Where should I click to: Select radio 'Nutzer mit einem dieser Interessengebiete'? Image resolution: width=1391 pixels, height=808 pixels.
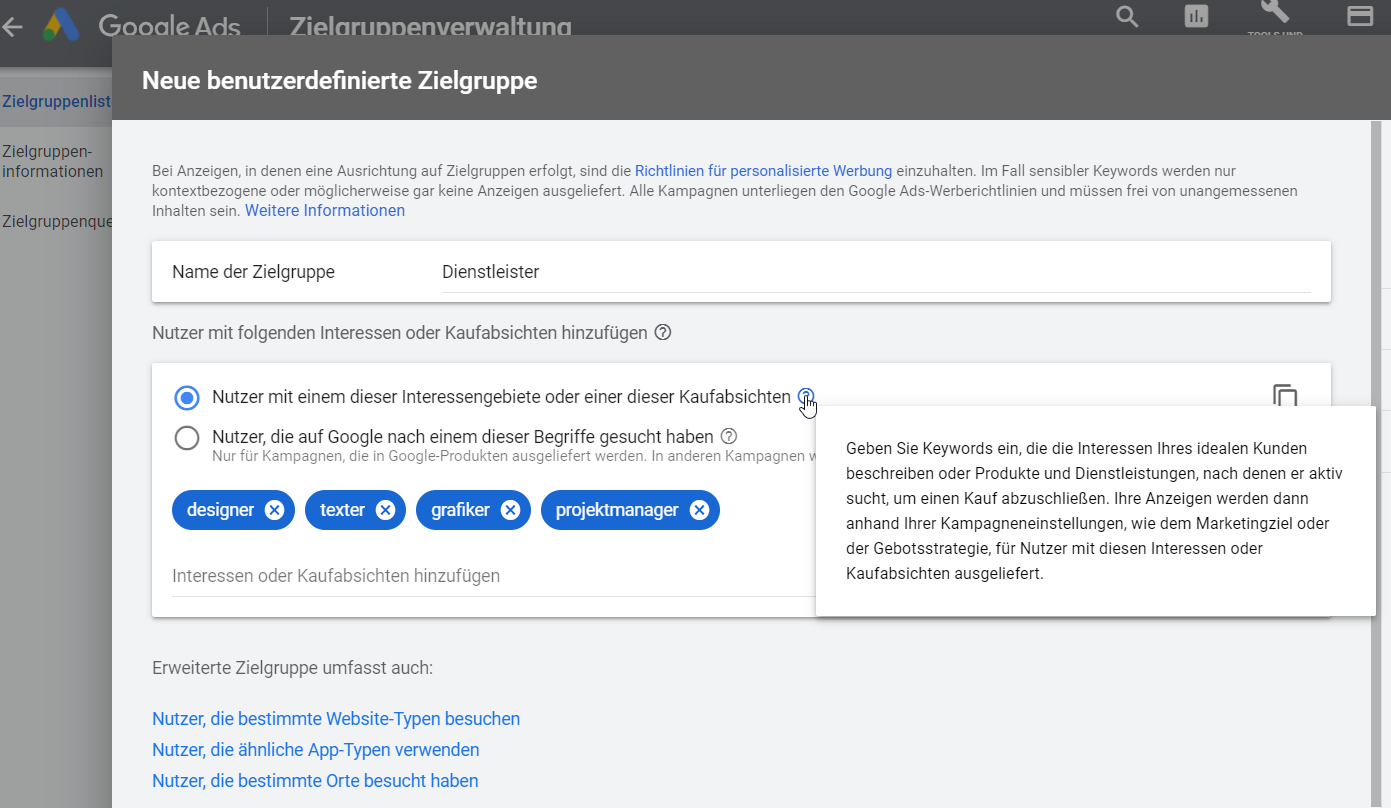[x=186, y=397]
